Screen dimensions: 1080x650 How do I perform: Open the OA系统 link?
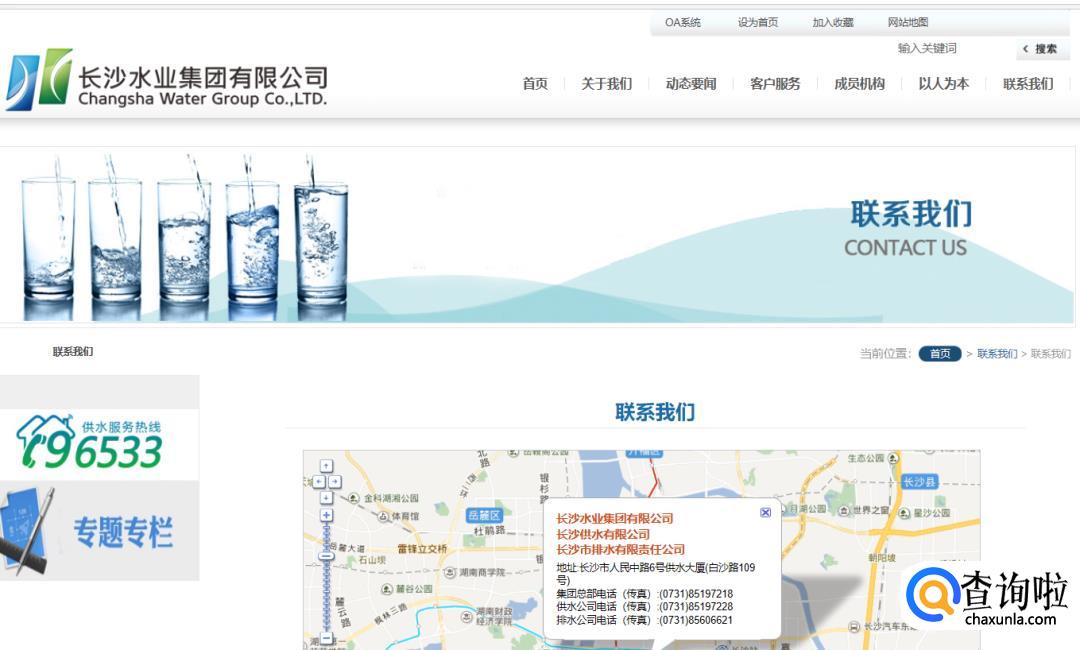(683, 23)
